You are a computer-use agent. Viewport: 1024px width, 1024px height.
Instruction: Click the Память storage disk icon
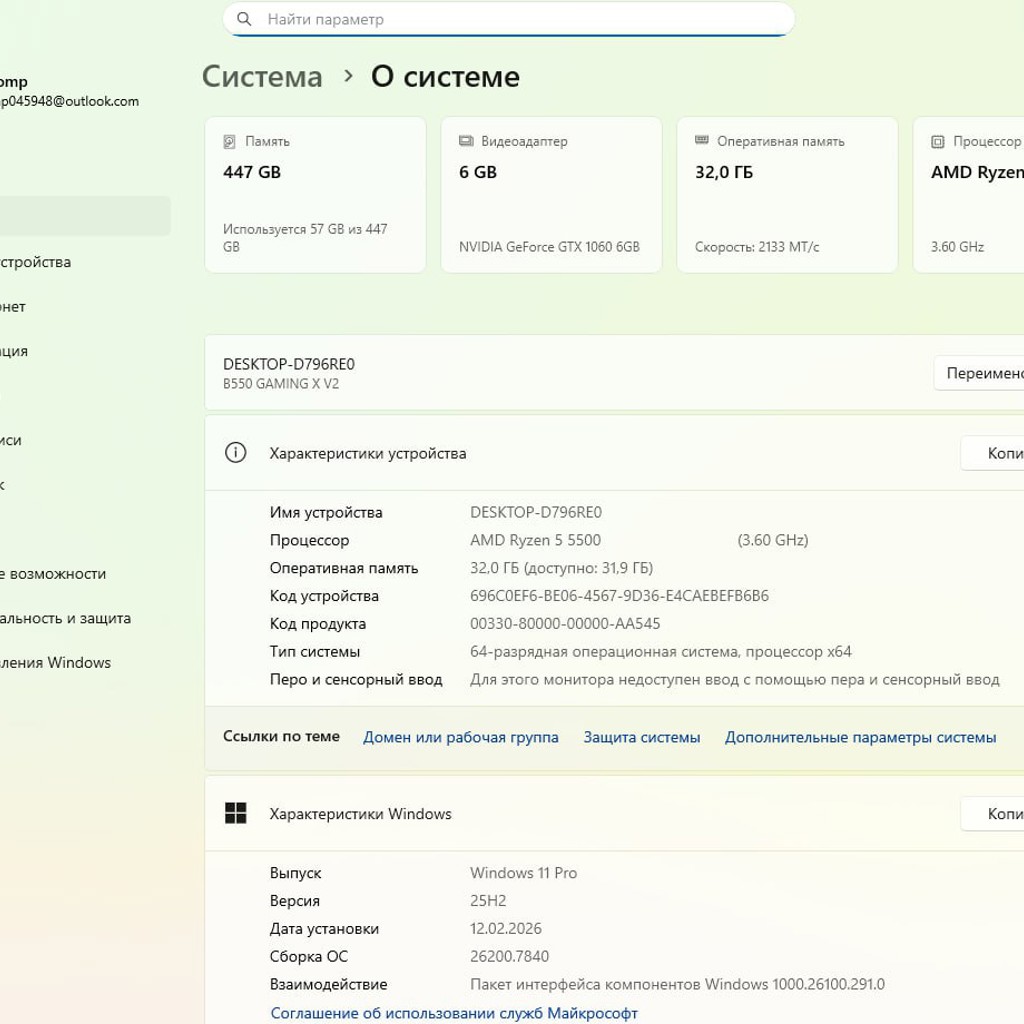229,142
